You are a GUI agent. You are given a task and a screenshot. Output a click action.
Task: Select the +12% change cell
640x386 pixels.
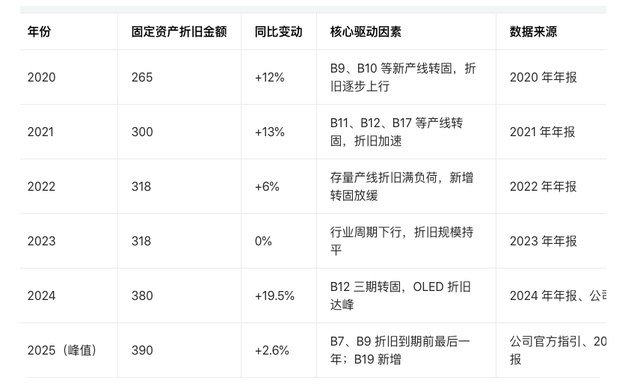(269, 77)
